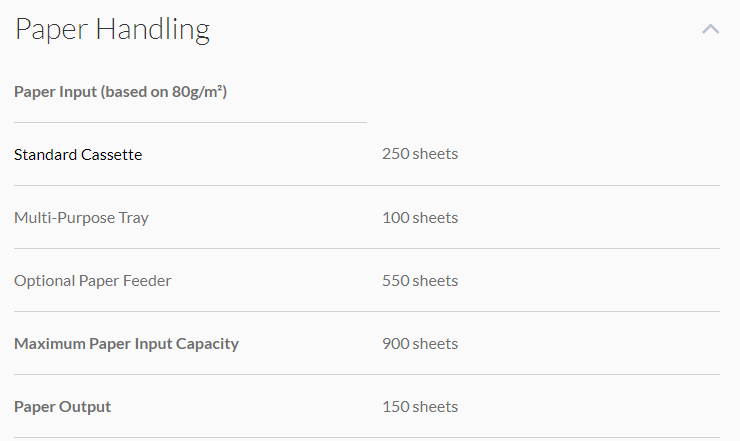Click the Paper Handling section heading
Image resolution: width=740 pixels, height=441 pixels.
tap(112, 30)
